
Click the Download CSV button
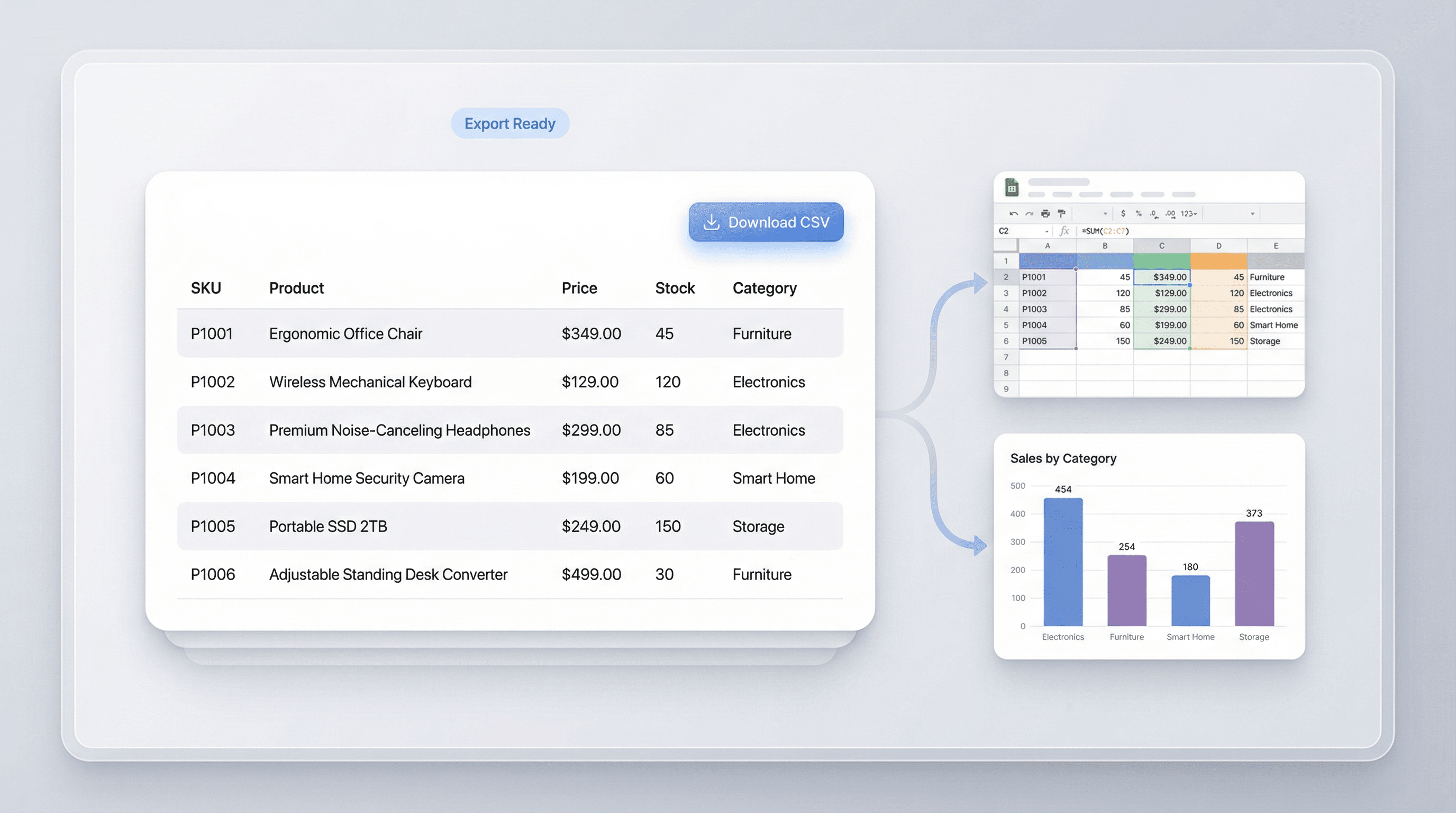click(766, 222)
